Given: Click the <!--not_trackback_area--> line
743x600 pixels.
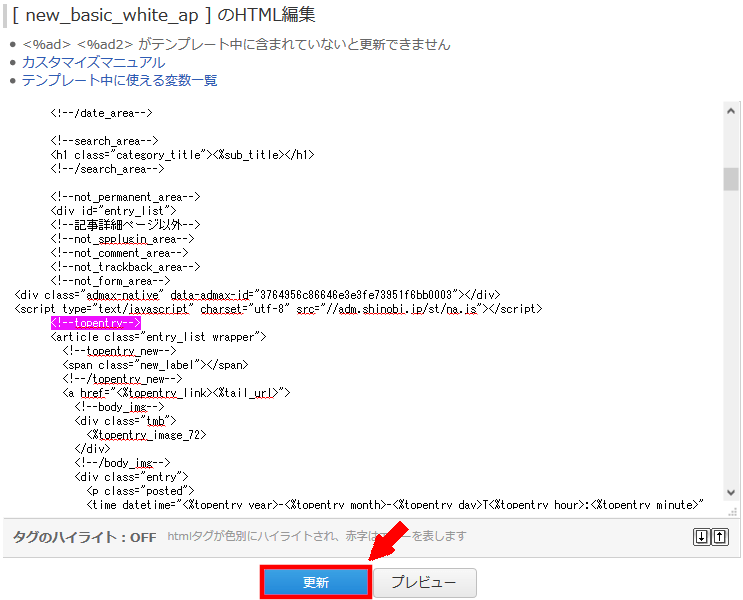Looking at the screenshot, I should [125, 267].
